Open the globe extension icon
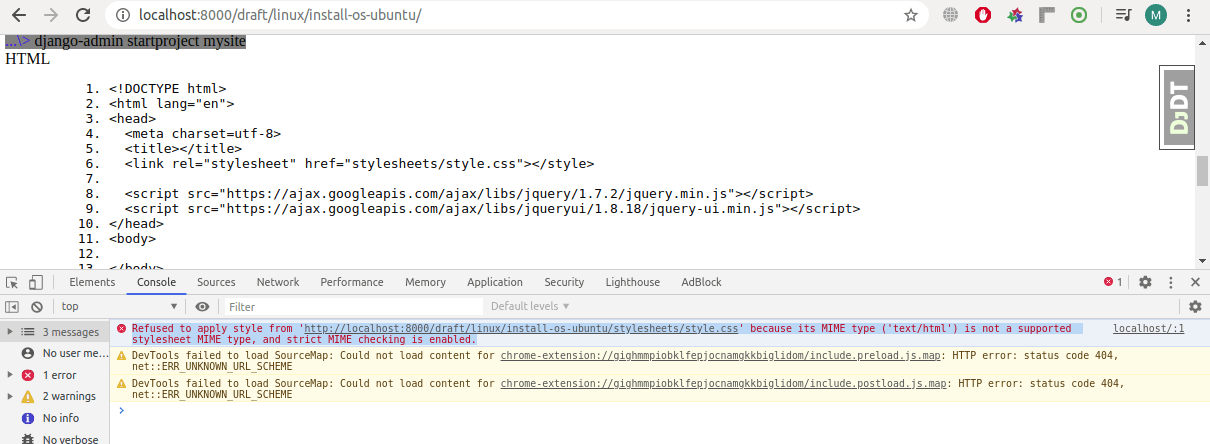Screen dimensions: 1210x444 (x=950, y=15)
